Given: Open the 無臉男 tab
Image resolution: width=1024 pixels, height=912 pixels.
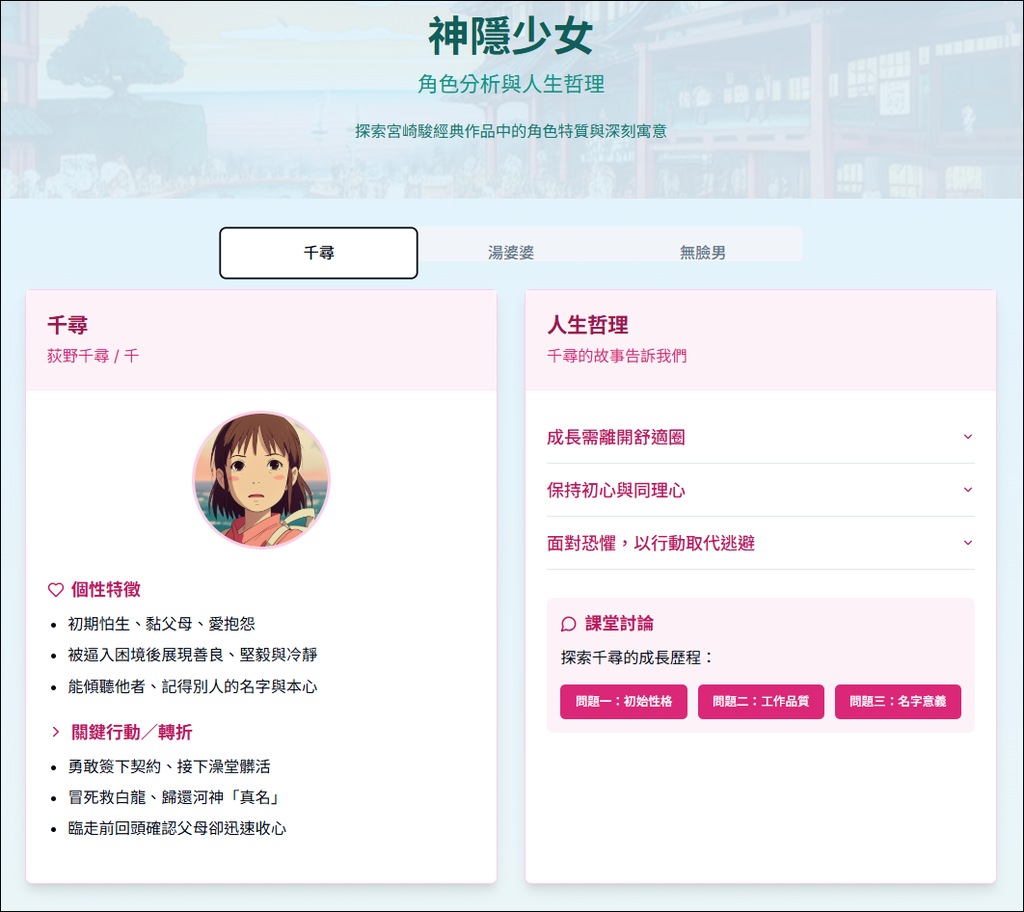Looking at the screenshot, I should [x=703, y=253].
